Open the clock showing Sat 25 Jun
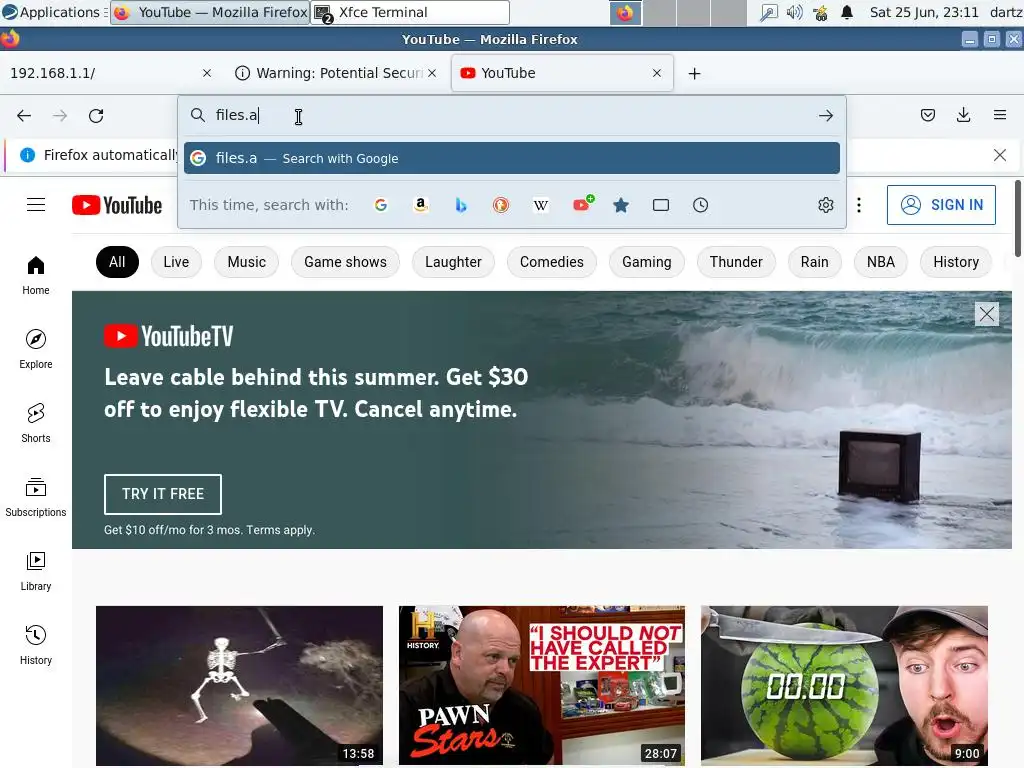Image resolution: width=1024 pixels, height=768 pixels. tap(923, 12)
